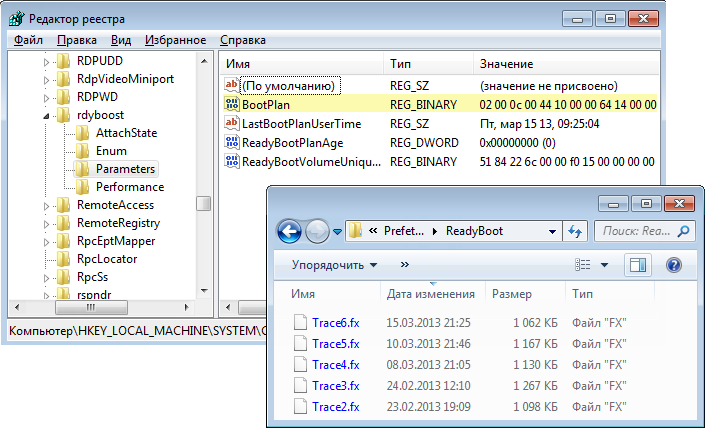Open the Правка menu
The image size is (705, 428).
76,40
